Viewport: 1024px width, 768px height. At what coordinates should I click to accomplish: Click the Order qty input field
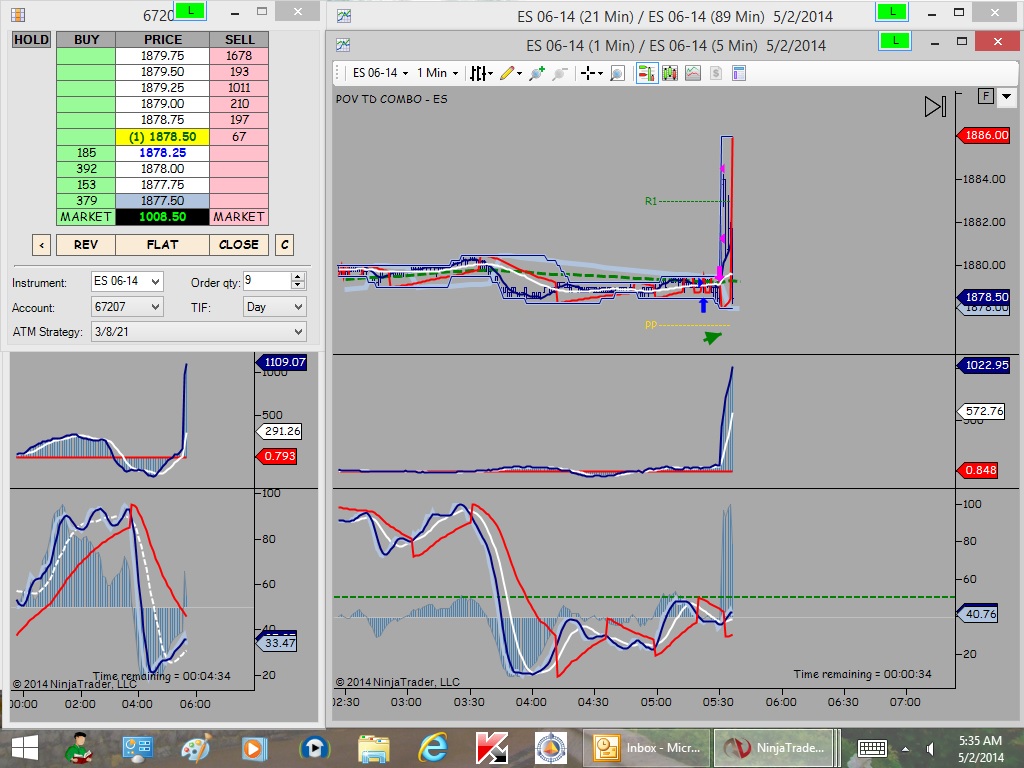point(266,281)
